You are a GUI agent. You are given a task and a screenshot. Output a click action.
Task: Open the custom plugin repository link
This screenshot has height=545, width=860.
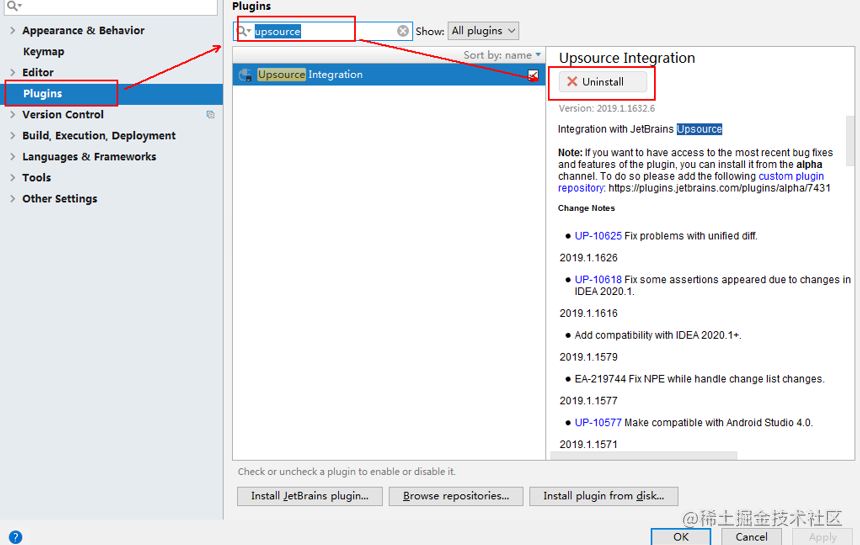(791, 176)
